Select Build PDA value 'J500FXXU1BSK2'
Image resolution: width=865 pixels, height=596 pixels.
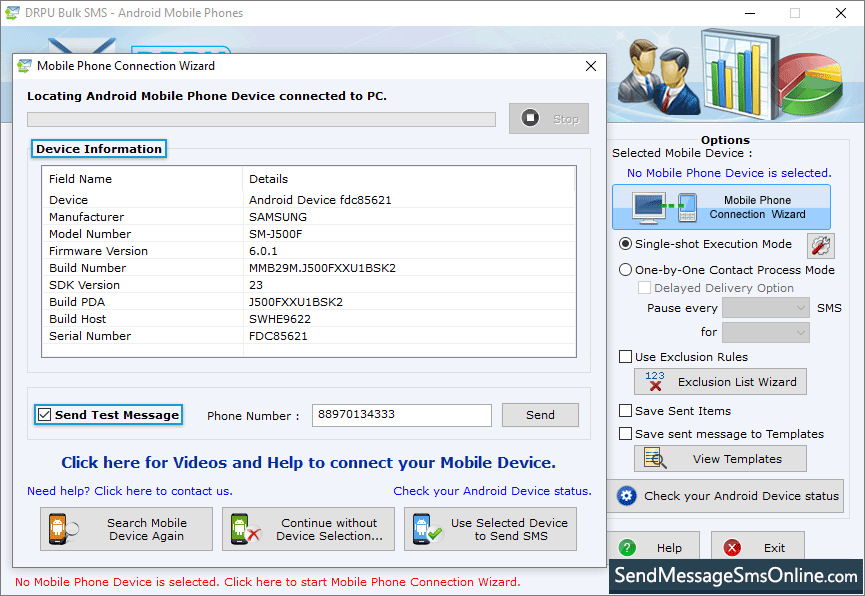296,302
